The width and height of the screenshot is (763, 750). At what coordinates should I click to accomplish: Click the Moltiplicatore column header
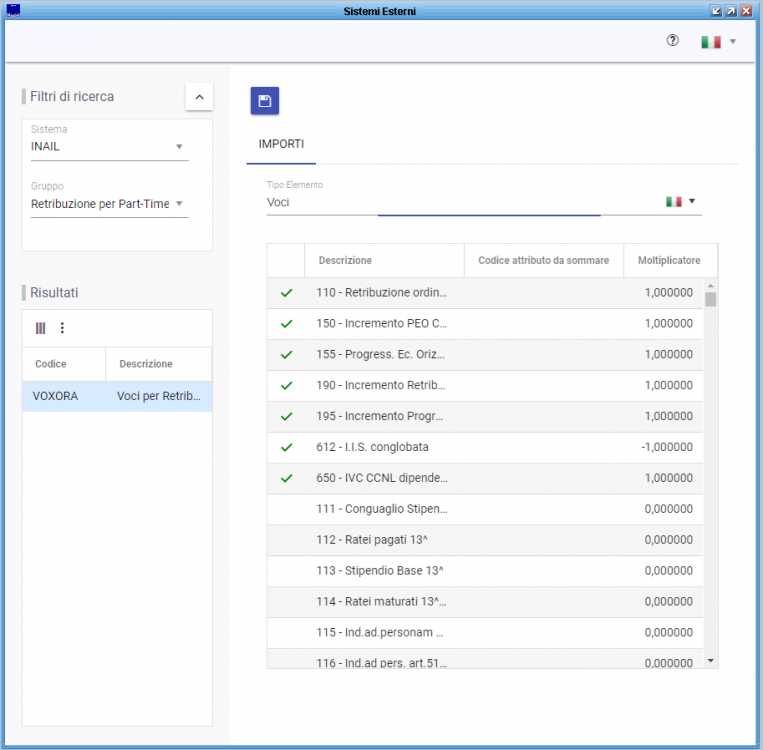point(669,261)
